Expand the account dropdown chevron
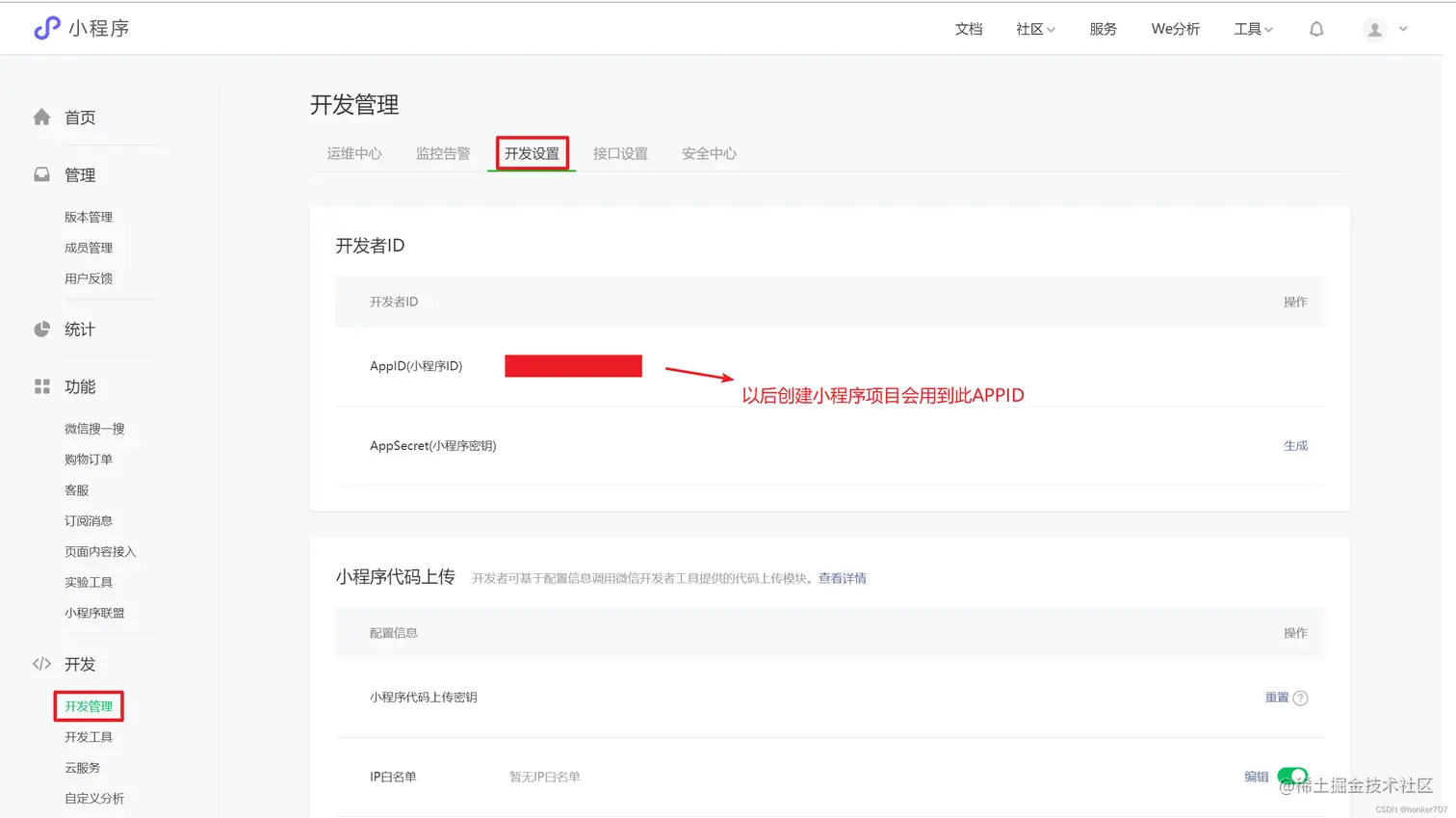Viewport: 1456px width, 818px height. [x=1403, y=29]
